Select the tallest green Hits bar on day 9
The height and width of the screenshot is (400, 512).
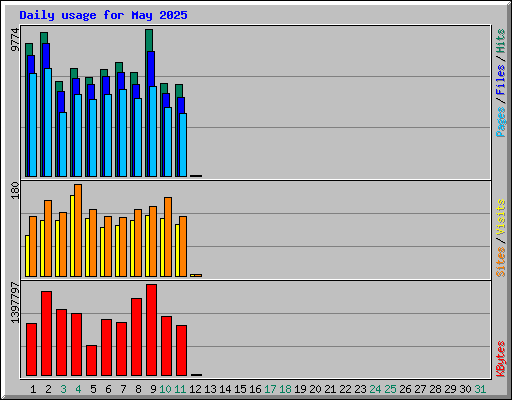click(x=149, y=40)
